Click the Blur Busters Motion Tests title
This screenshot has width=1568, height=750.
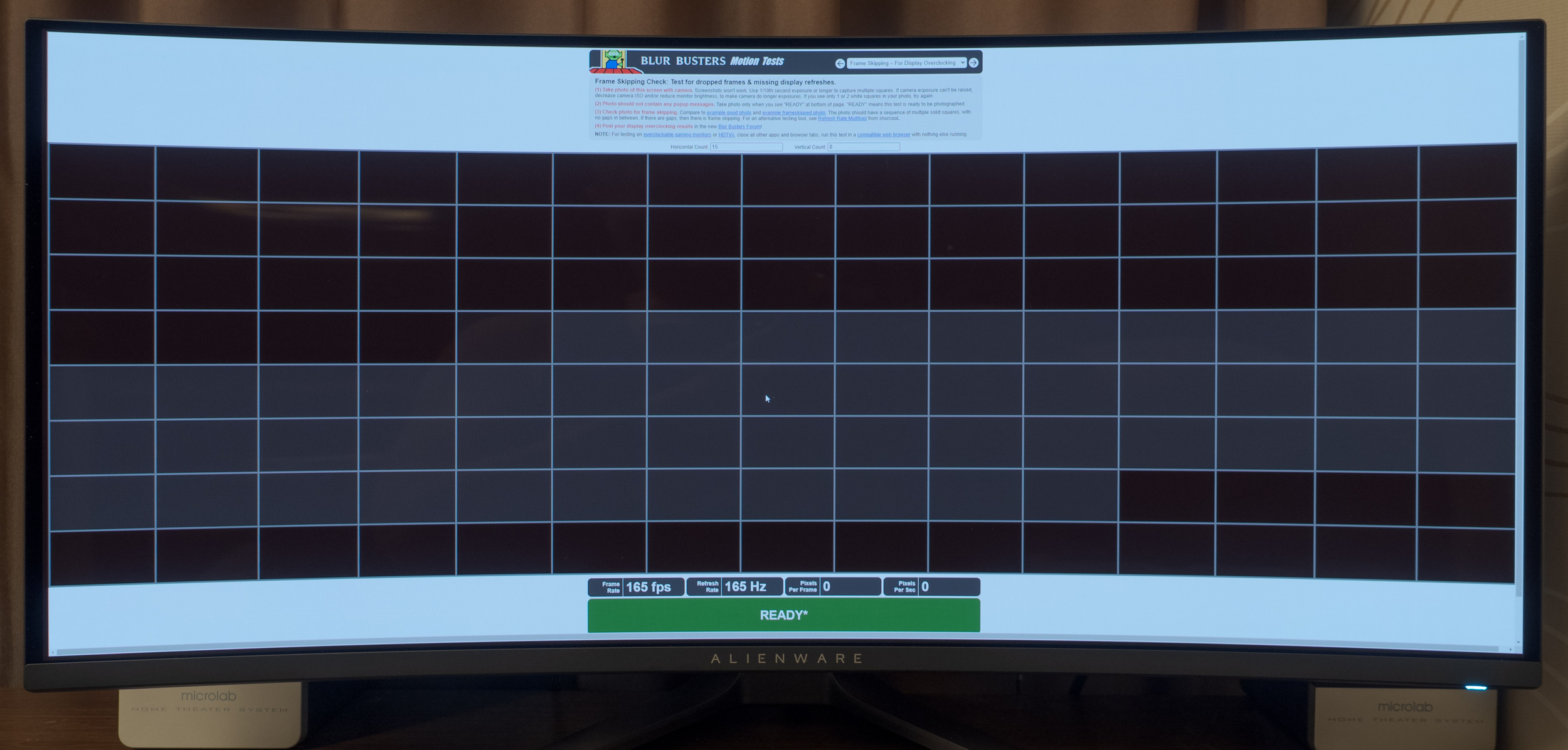click(712, 61)
